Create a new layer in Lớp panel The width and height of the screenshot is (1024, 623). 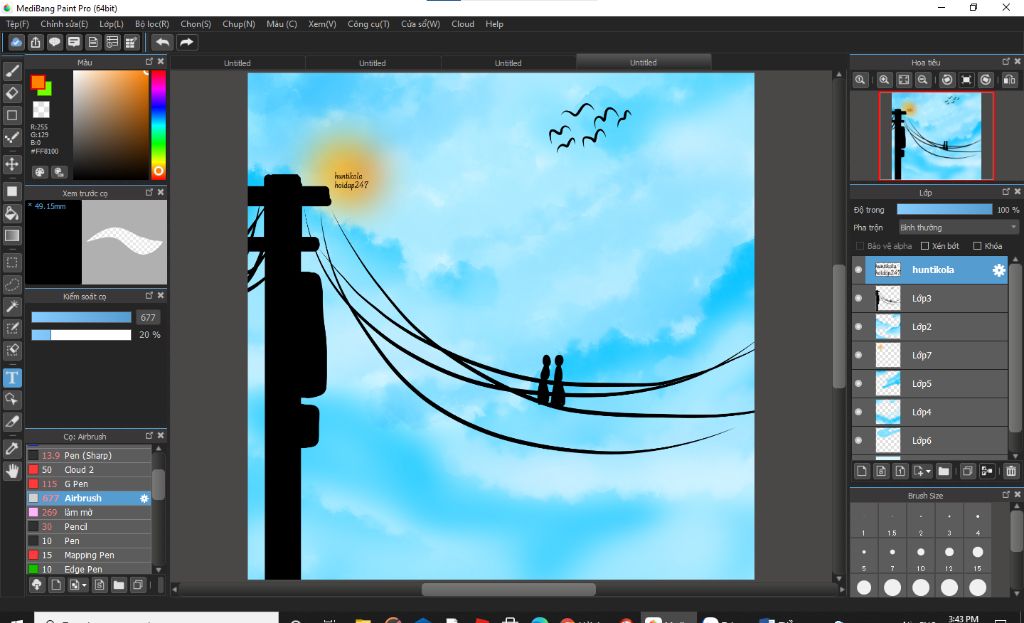[x=862, y=471]
